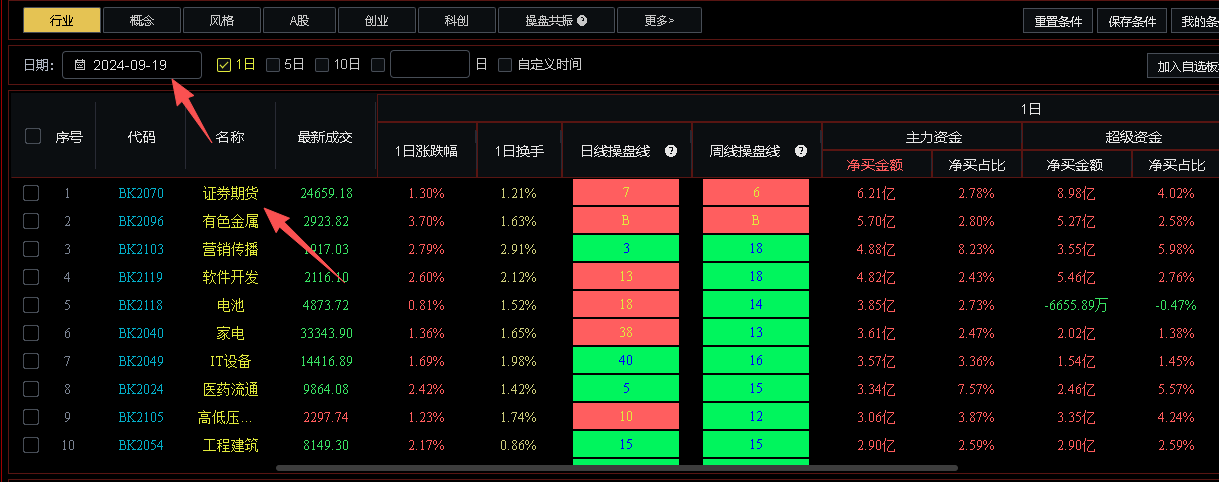Click the 重置条件 button
The width and height of the screenshot is (1219, 482).
point(1057,21)
